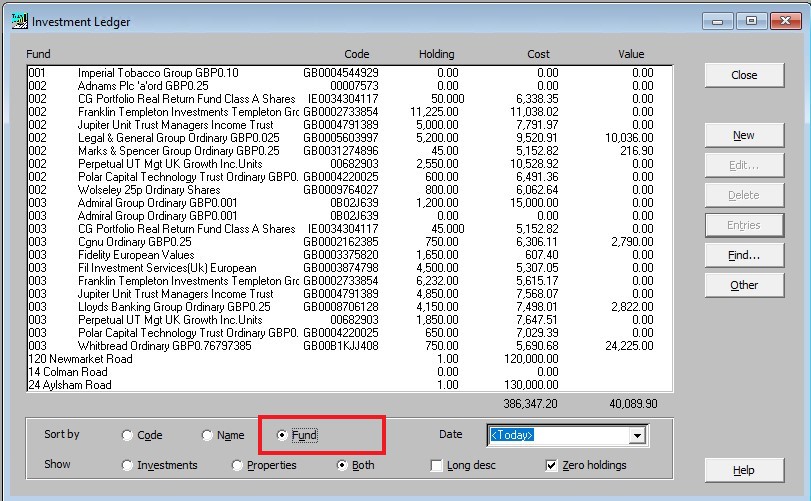The width and height of the screenshot is (811, 501).
Task: Select the 14 Colman Road property row
Action: pos(350,372)
